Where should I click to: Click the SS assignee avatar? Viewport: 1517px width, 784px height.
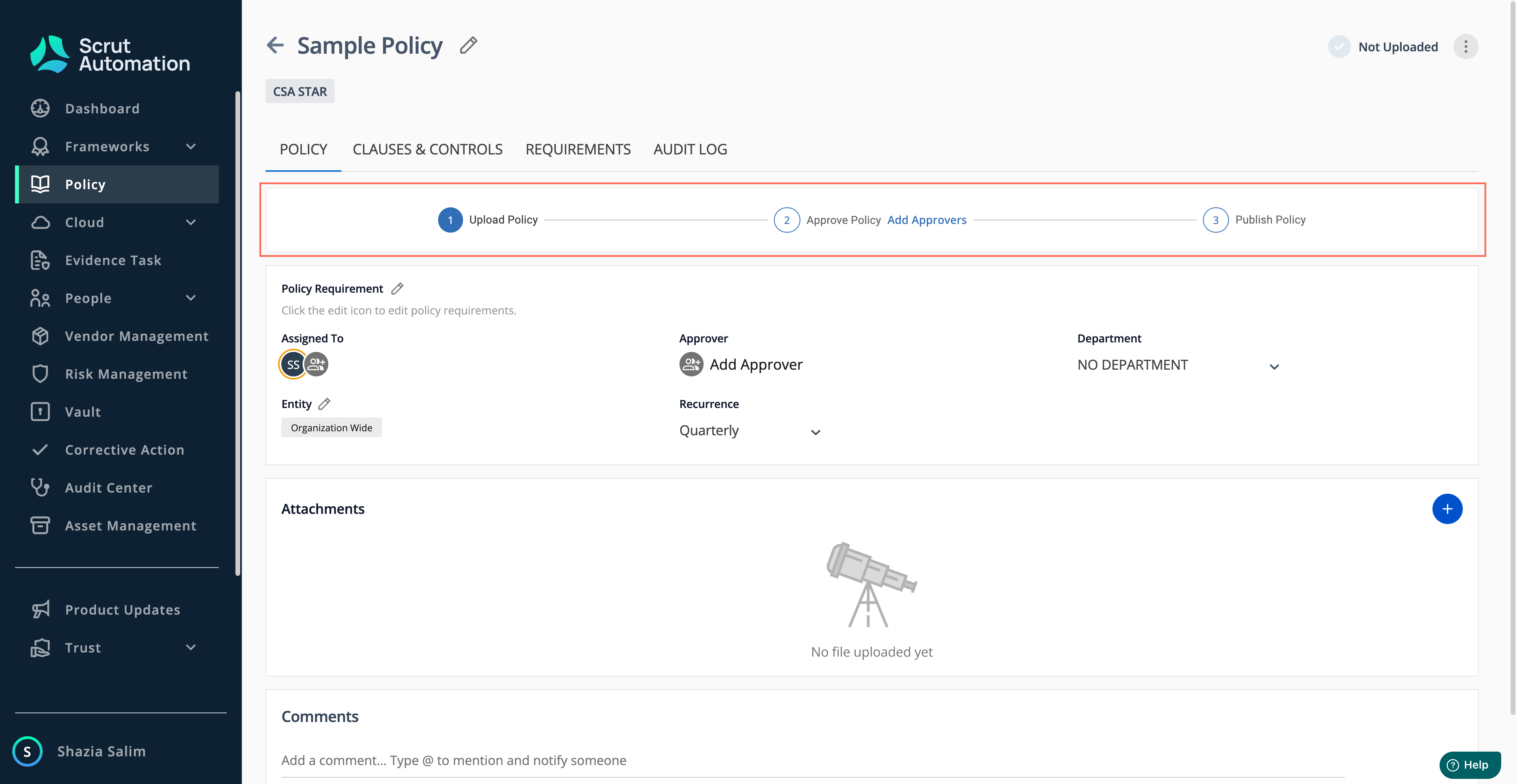tap(293, 364)
